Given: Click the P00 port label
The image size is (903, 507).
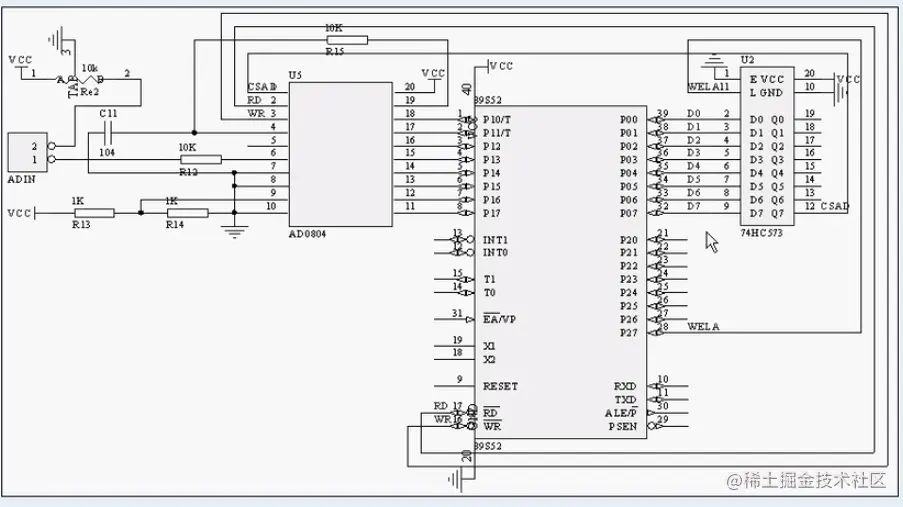Looking at the screenshot, I should tap(629, 120).
